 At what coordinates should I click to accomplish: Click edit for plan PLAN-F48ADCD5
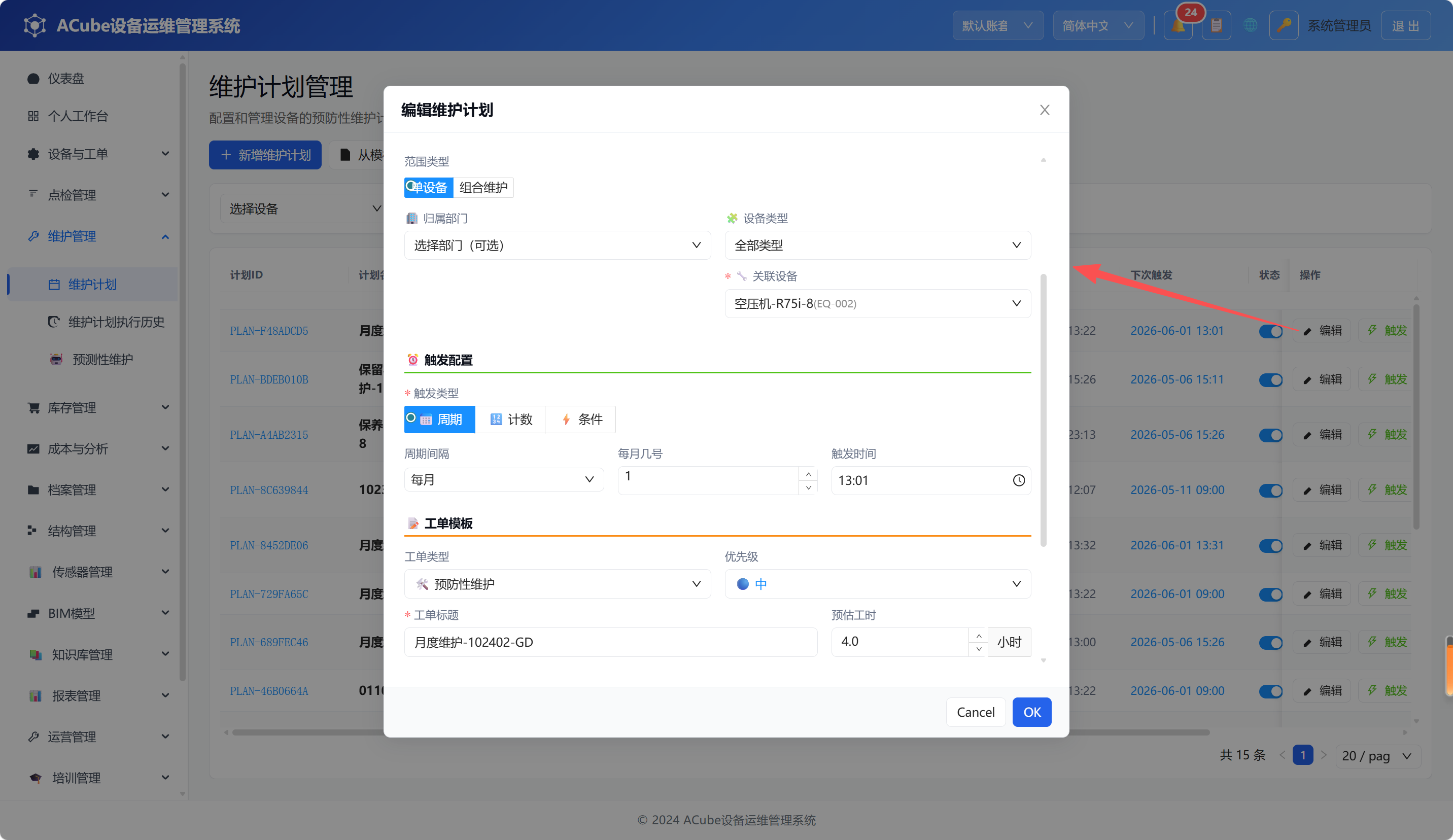[x=1322, y=330]
